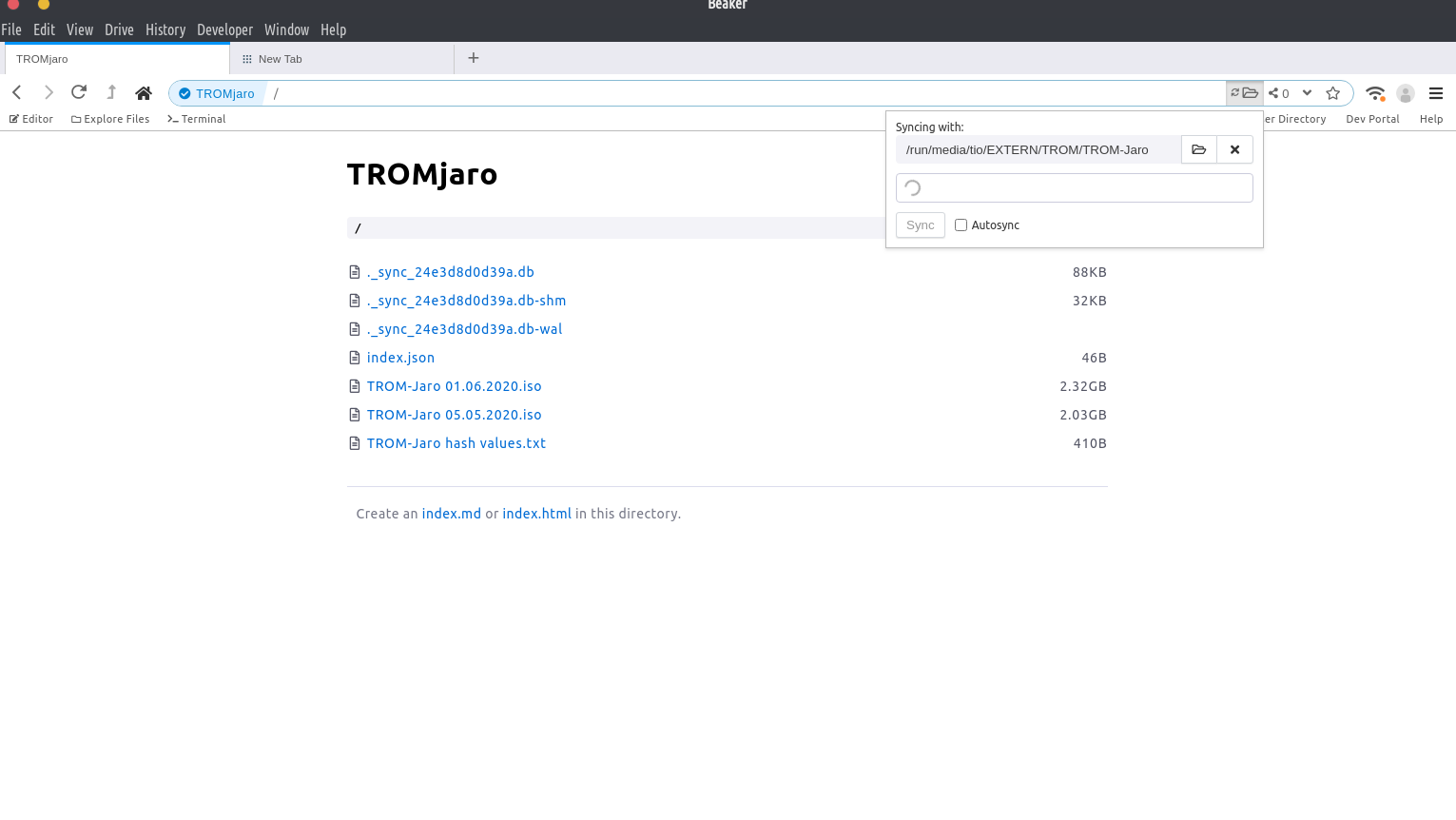The height and width of the screenshot is (820, 1456).
Task: Click the 2.03GB size value
Action: coord(1083,415)
